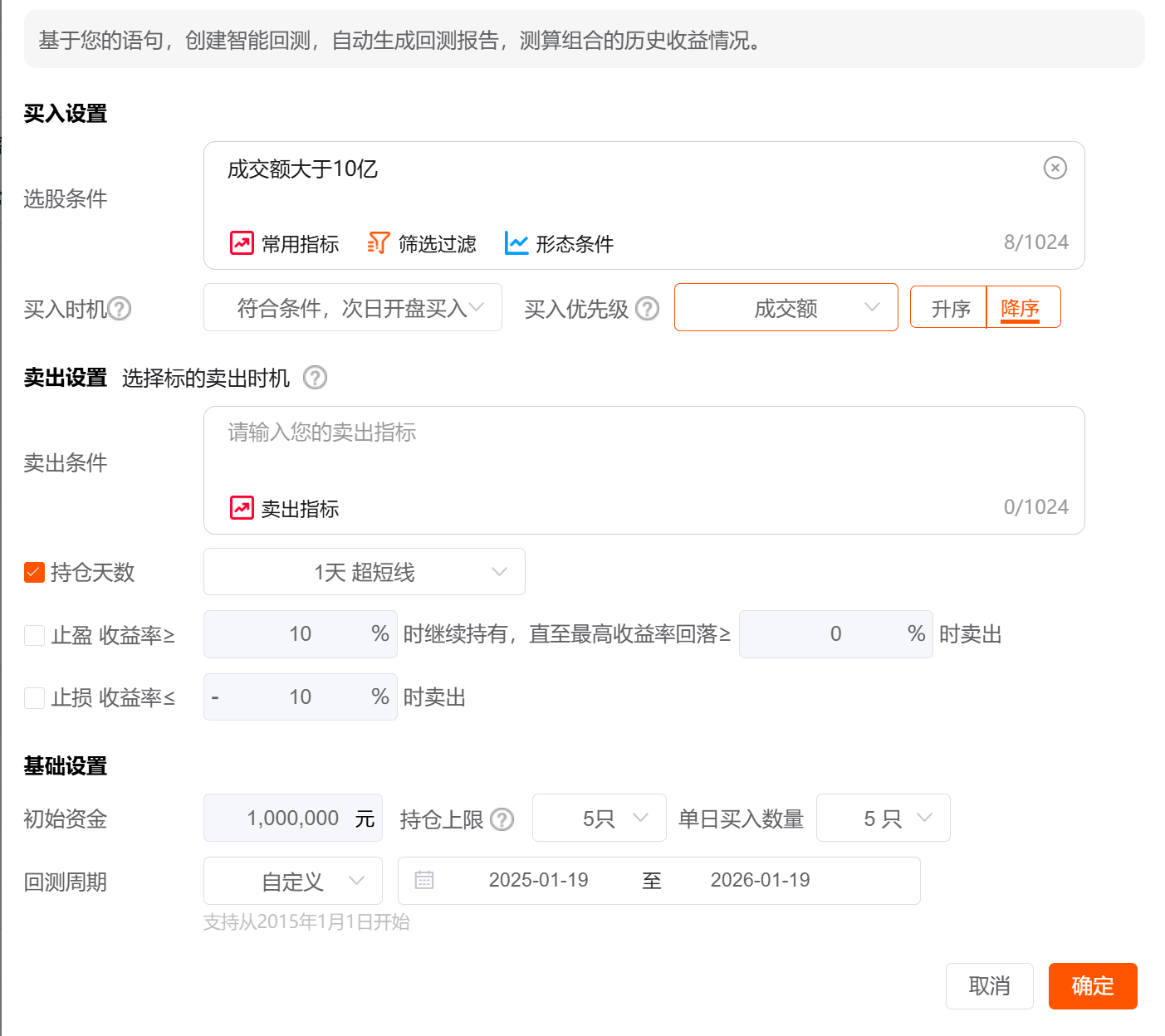This screenshot has width=1165, height=1036.
Task: Open the 买入时机 dropdown
Action: 352,307
